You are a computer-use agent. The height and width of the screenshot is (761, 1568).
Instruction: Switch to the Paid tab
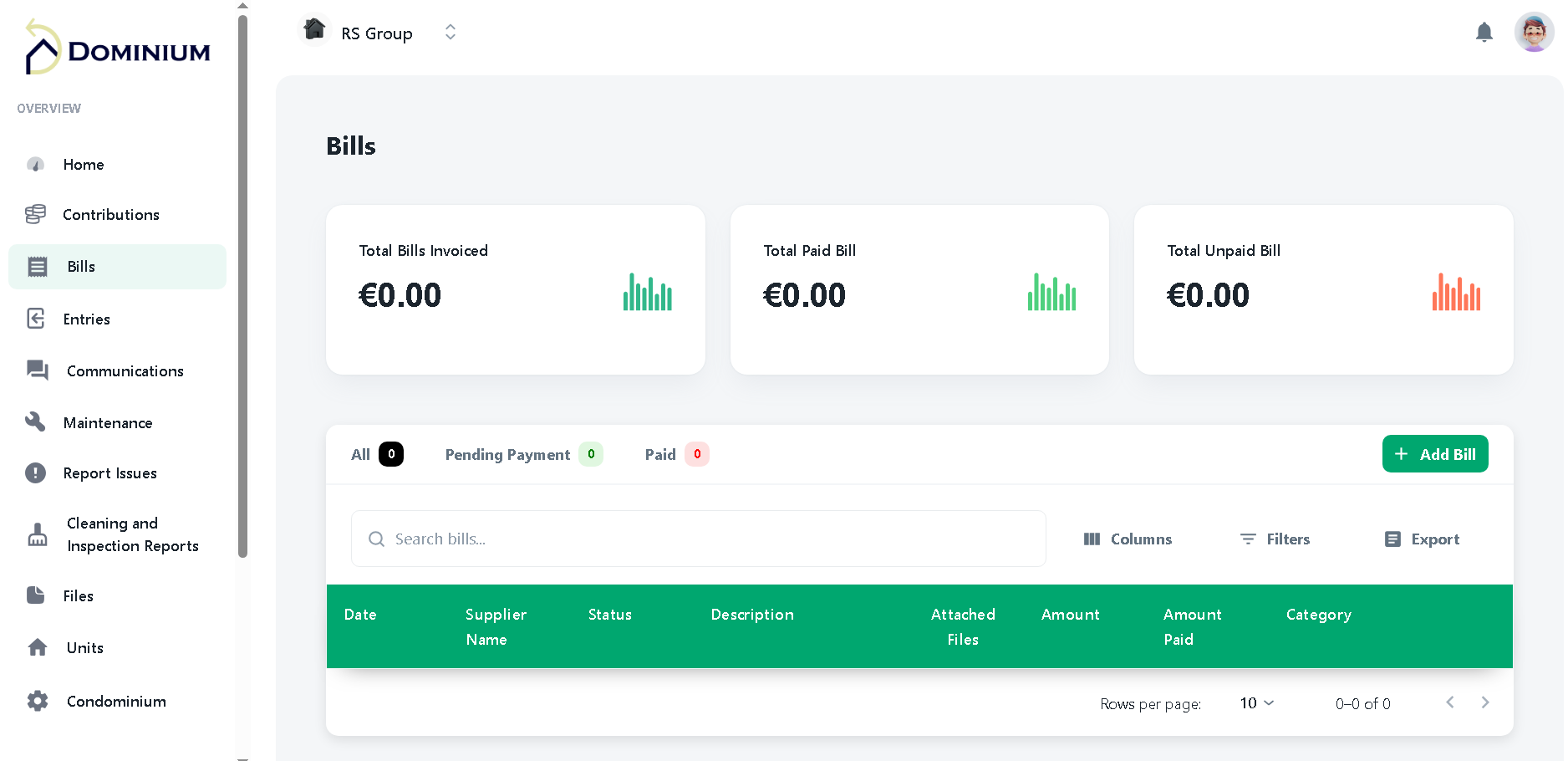659,454
